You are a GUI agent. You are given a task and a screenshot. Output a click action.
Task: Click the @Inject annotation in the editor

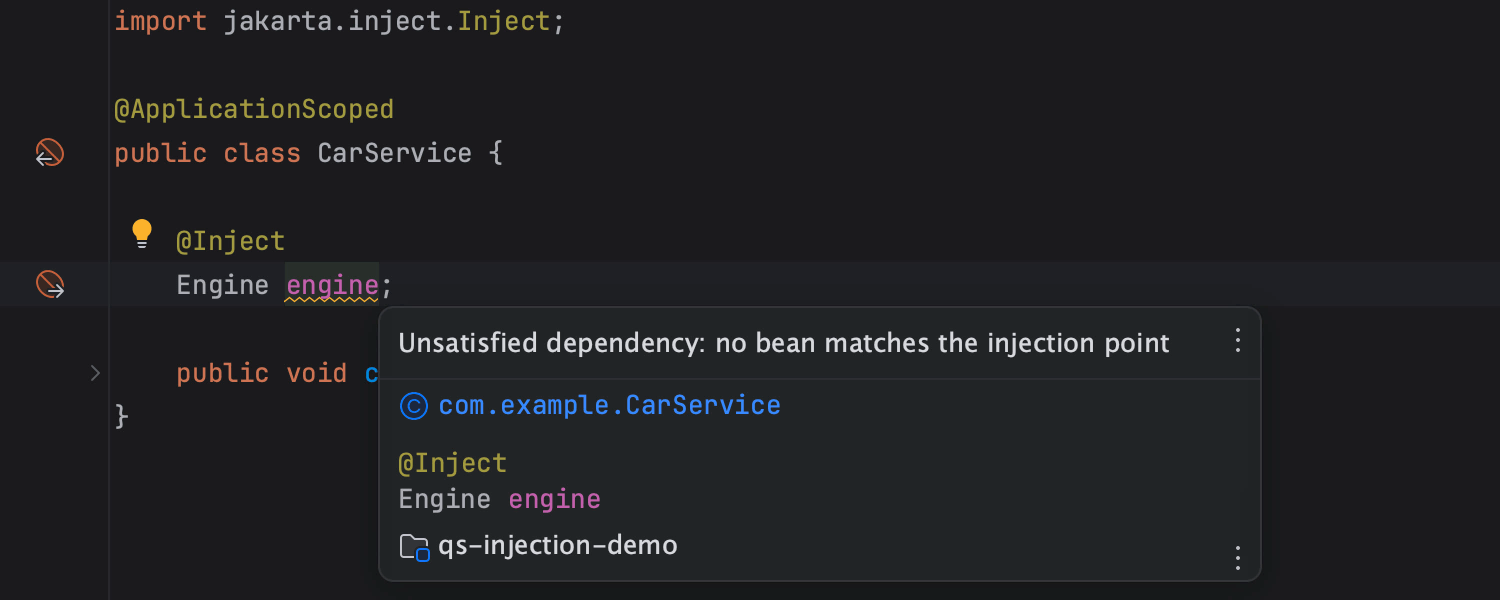pos(230,241)
